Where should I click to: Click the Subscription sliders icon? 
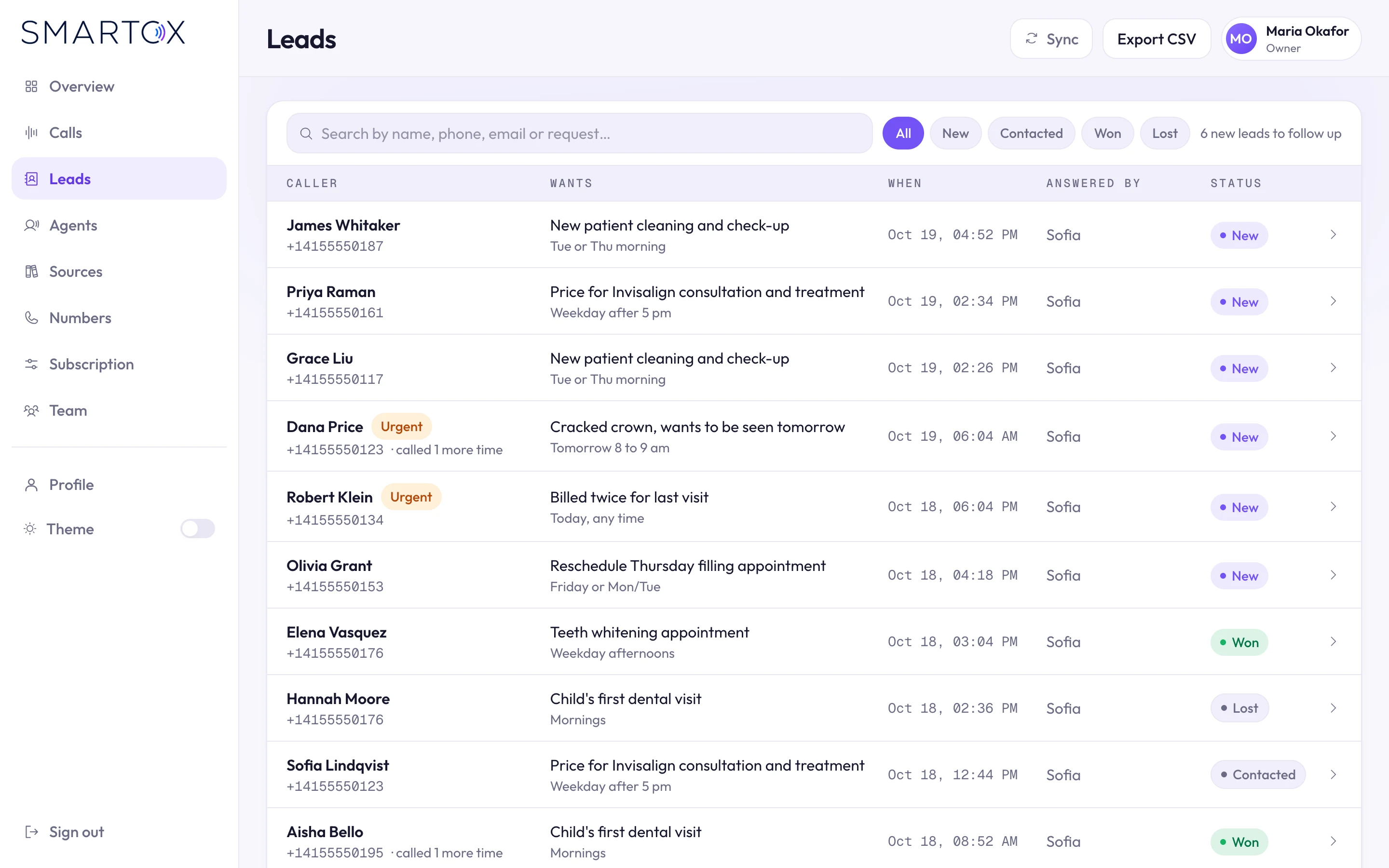[31, 364]
